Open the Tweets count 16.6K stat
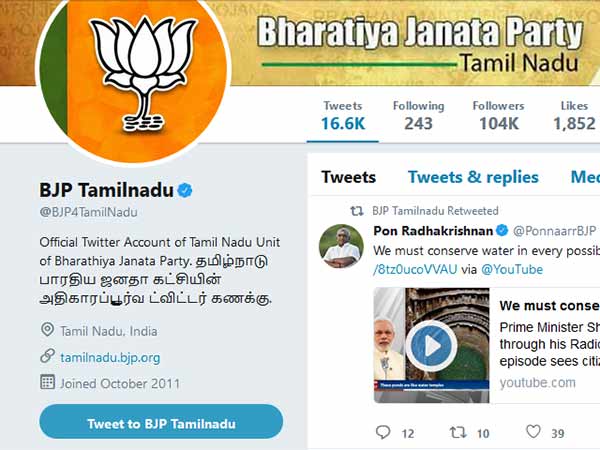600x450 pixels. coord(343,116)
